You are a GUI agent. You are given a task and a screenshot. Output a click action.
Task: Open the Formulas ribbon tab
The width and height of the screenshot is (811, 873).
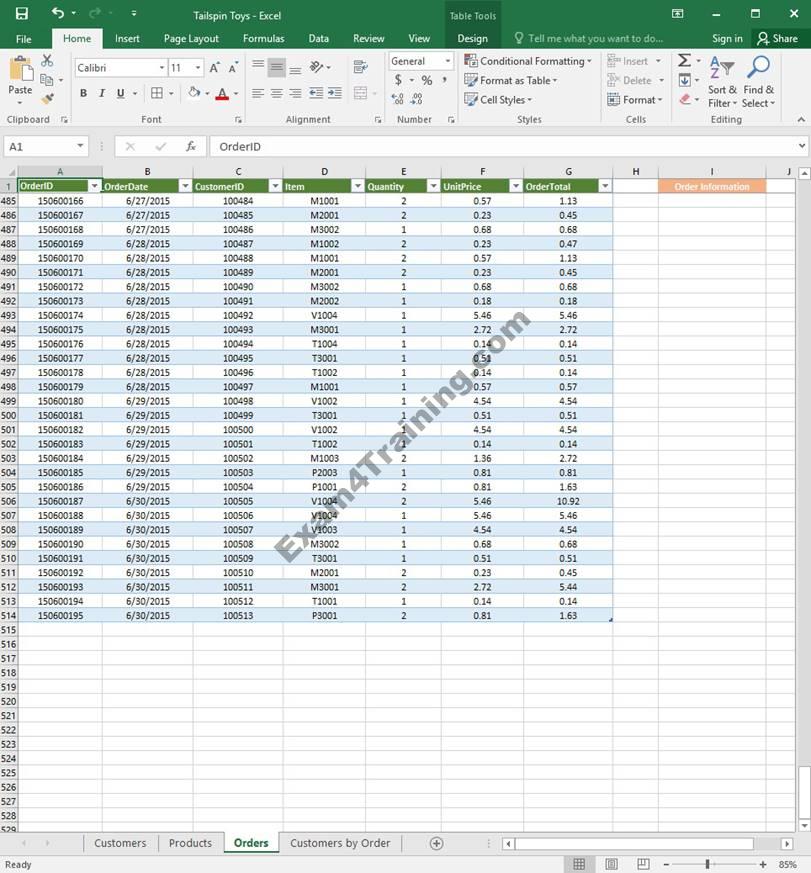pos(263,39)
